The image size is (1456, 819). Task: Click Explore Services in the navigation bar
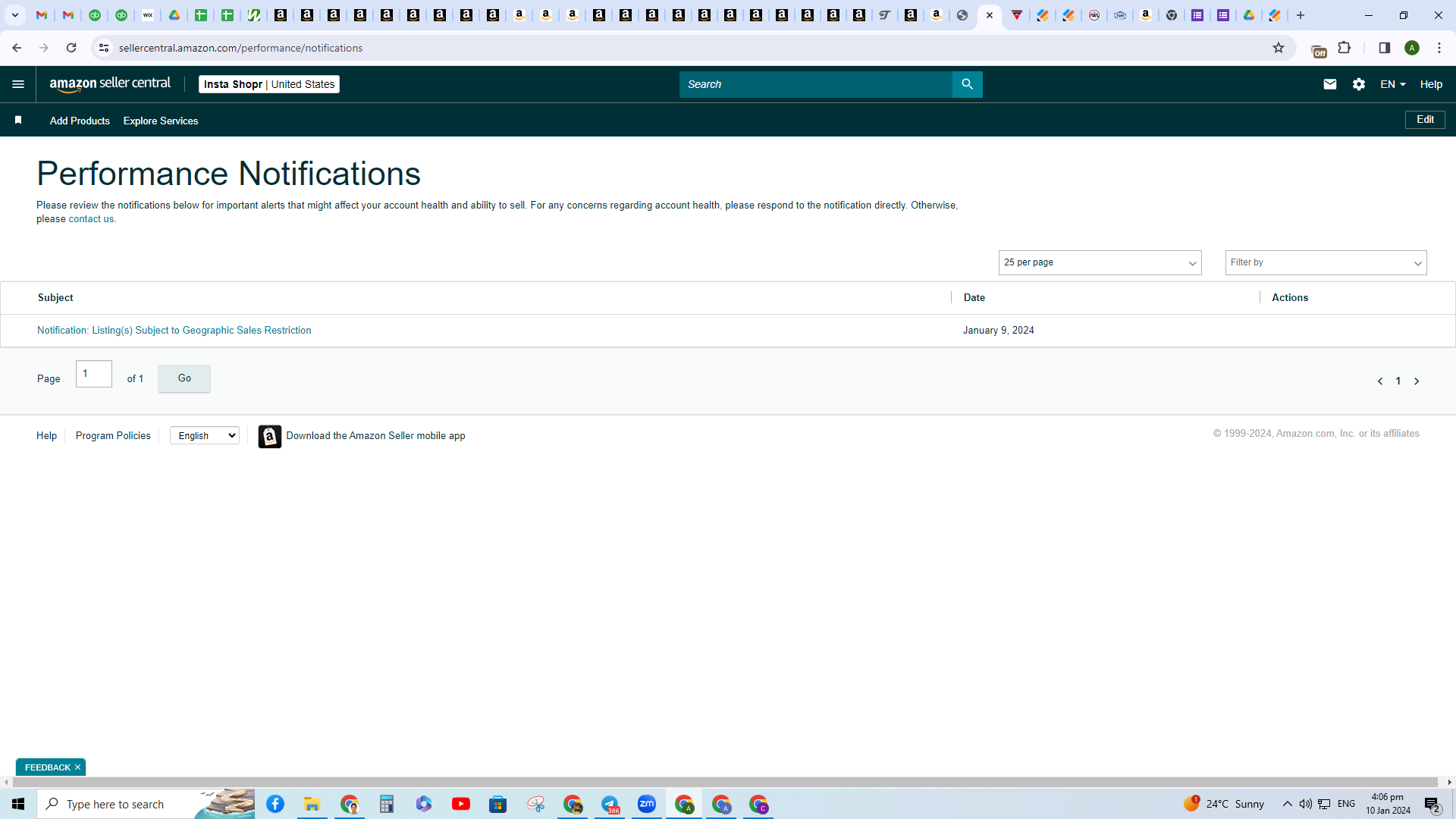161,121
